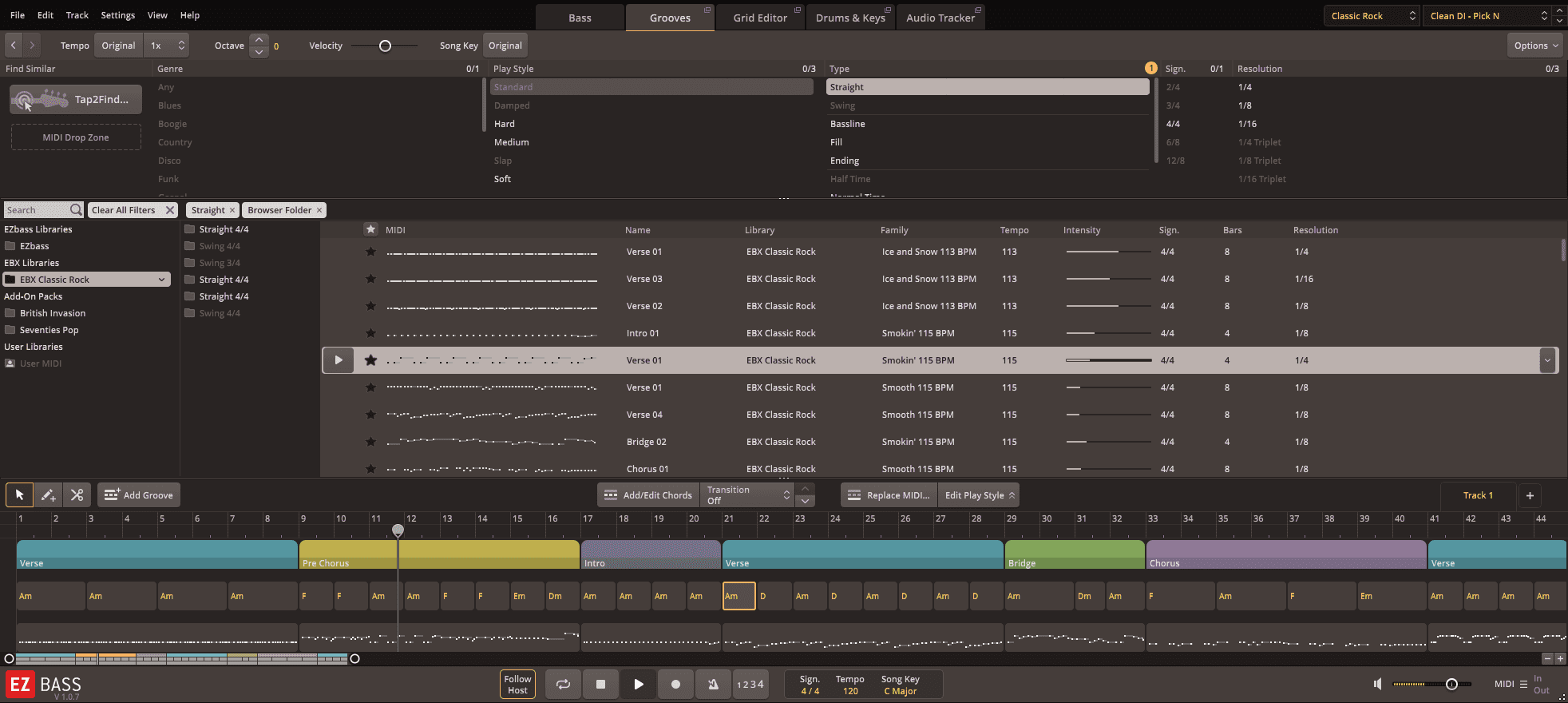Open the selected groove row chevron menu
1568x703 pixels.
click(1547, 360)
